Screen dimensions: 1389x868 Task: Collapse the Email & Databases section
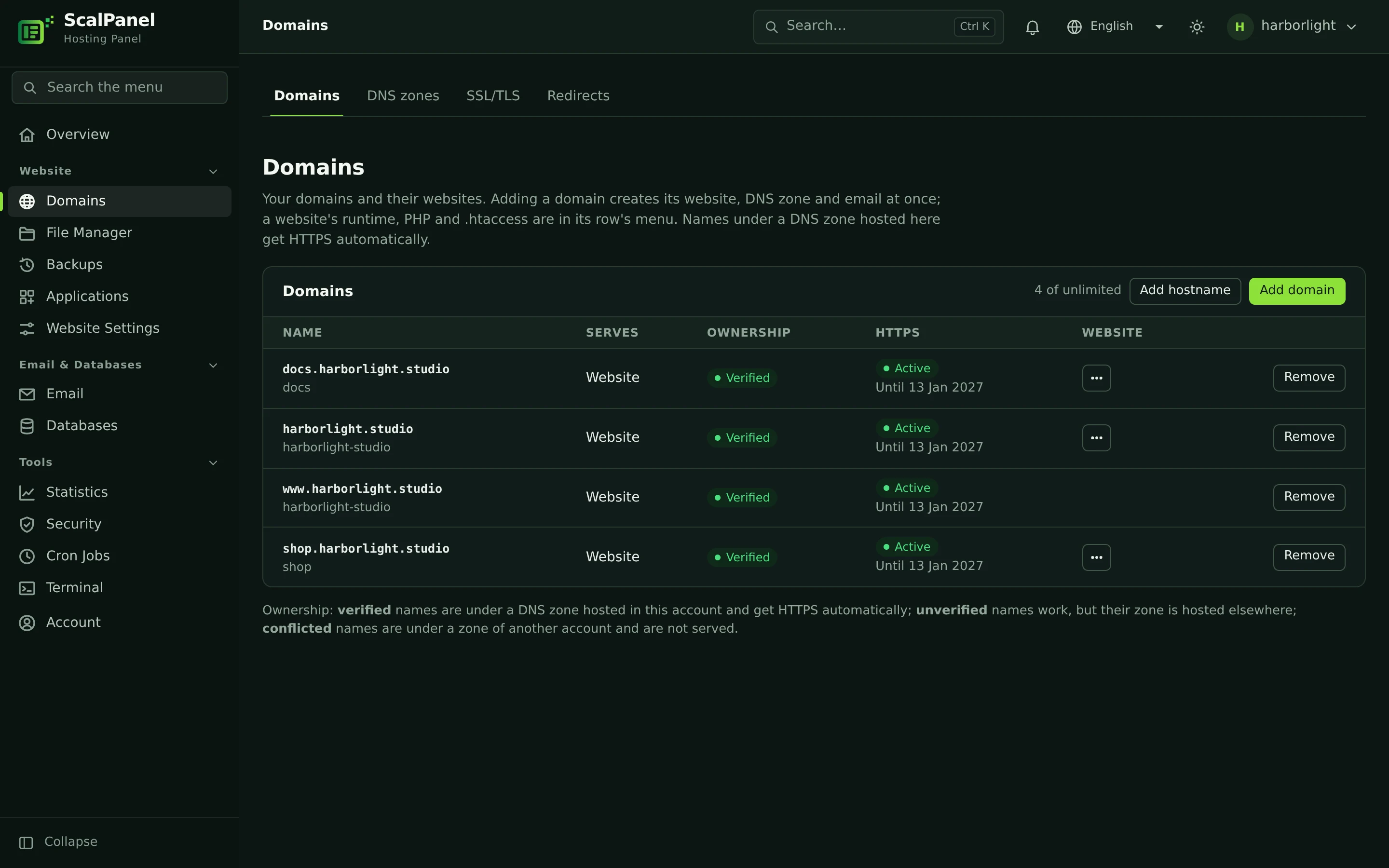(x=213, y=366)
